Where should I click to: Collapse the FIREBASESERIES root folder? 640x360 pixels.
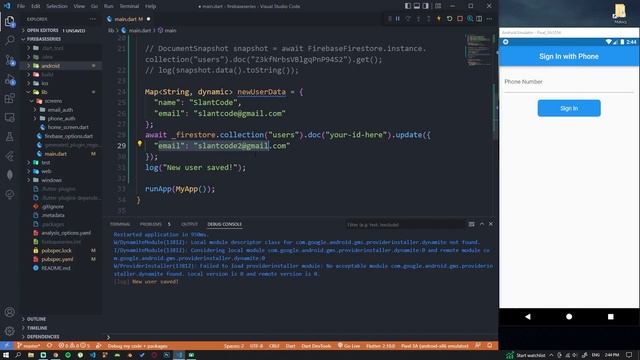[43, 39]
